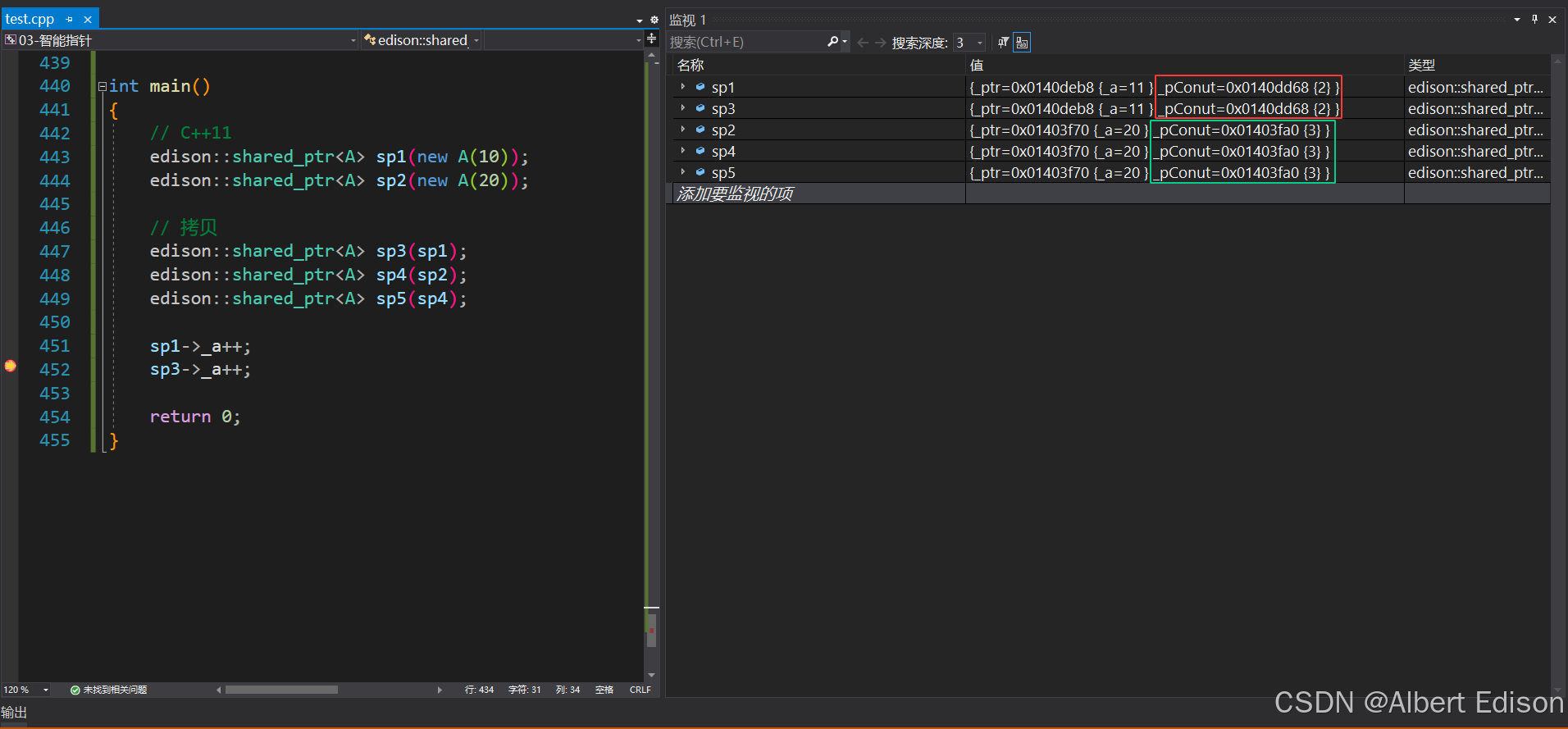Image resolution: width=1568 pixels, height=729 pixels.
Task: Click the search previous result arrow
Action: click(x=863, y=43)
